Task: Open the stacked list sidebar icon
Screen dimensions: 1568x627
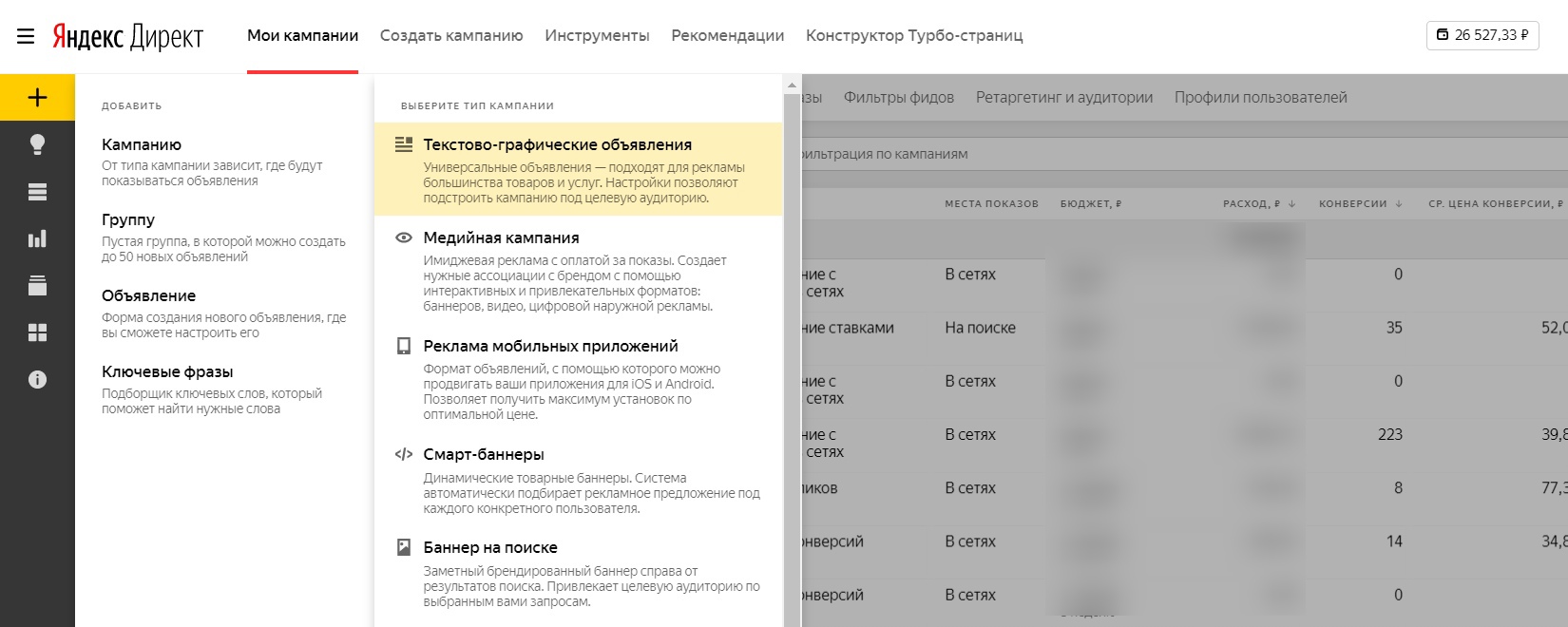Action: pyautogui.click(x=37, y=192)
